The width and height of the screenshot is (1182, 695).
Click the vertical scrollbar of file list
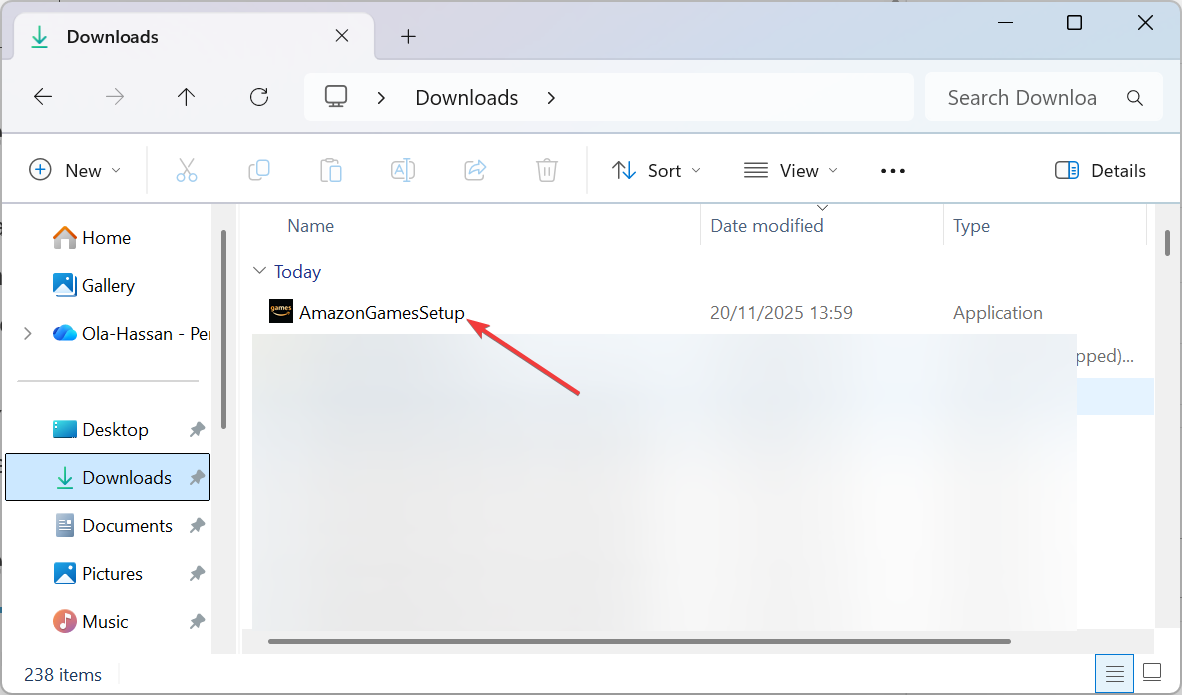[x=1167, y=243]
